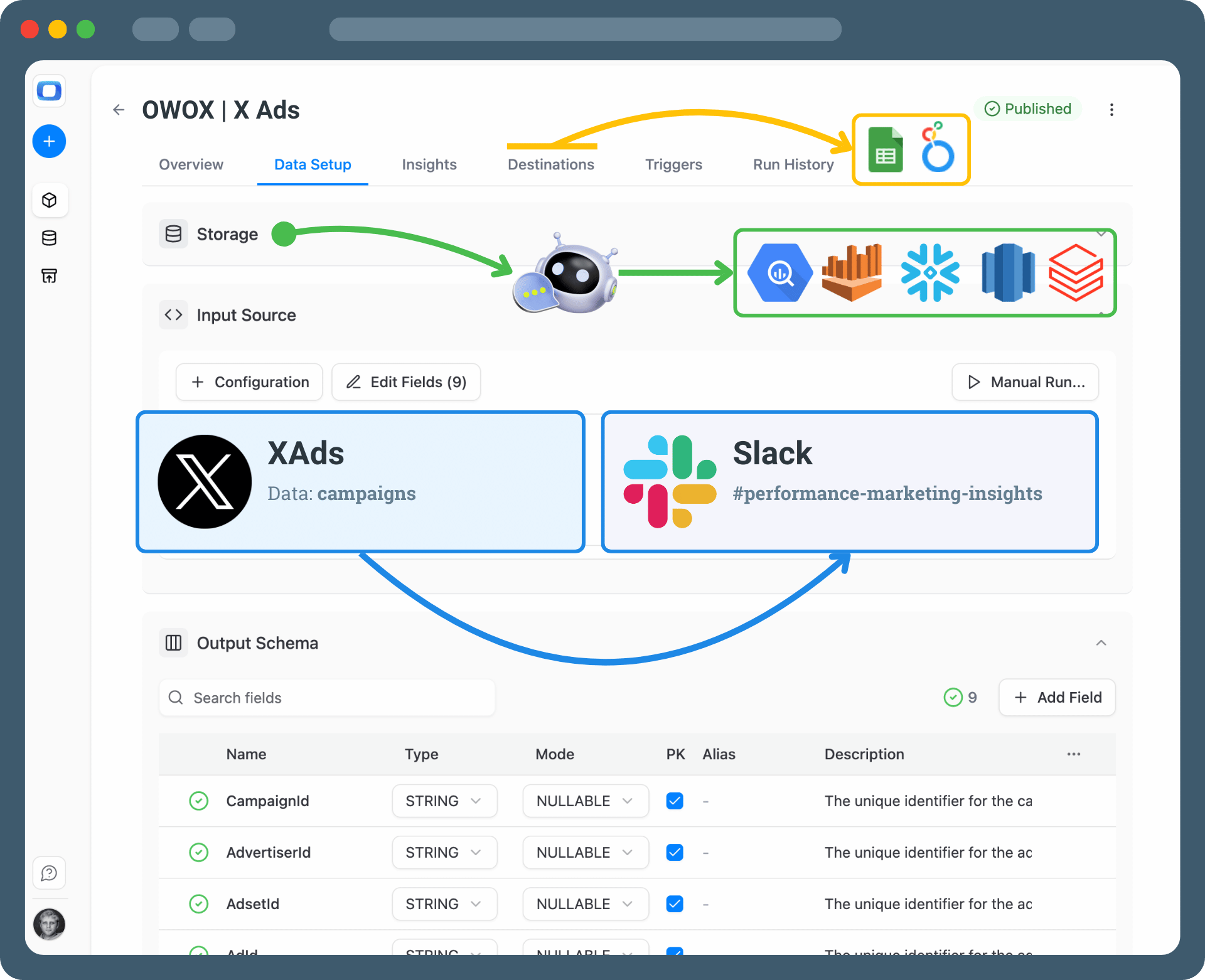Image resolution: width=1205 pixels, height=980 pixels.
Task: Open the AdvertiserId mode NULLABLE dropdown
Action: pos(585,852)
